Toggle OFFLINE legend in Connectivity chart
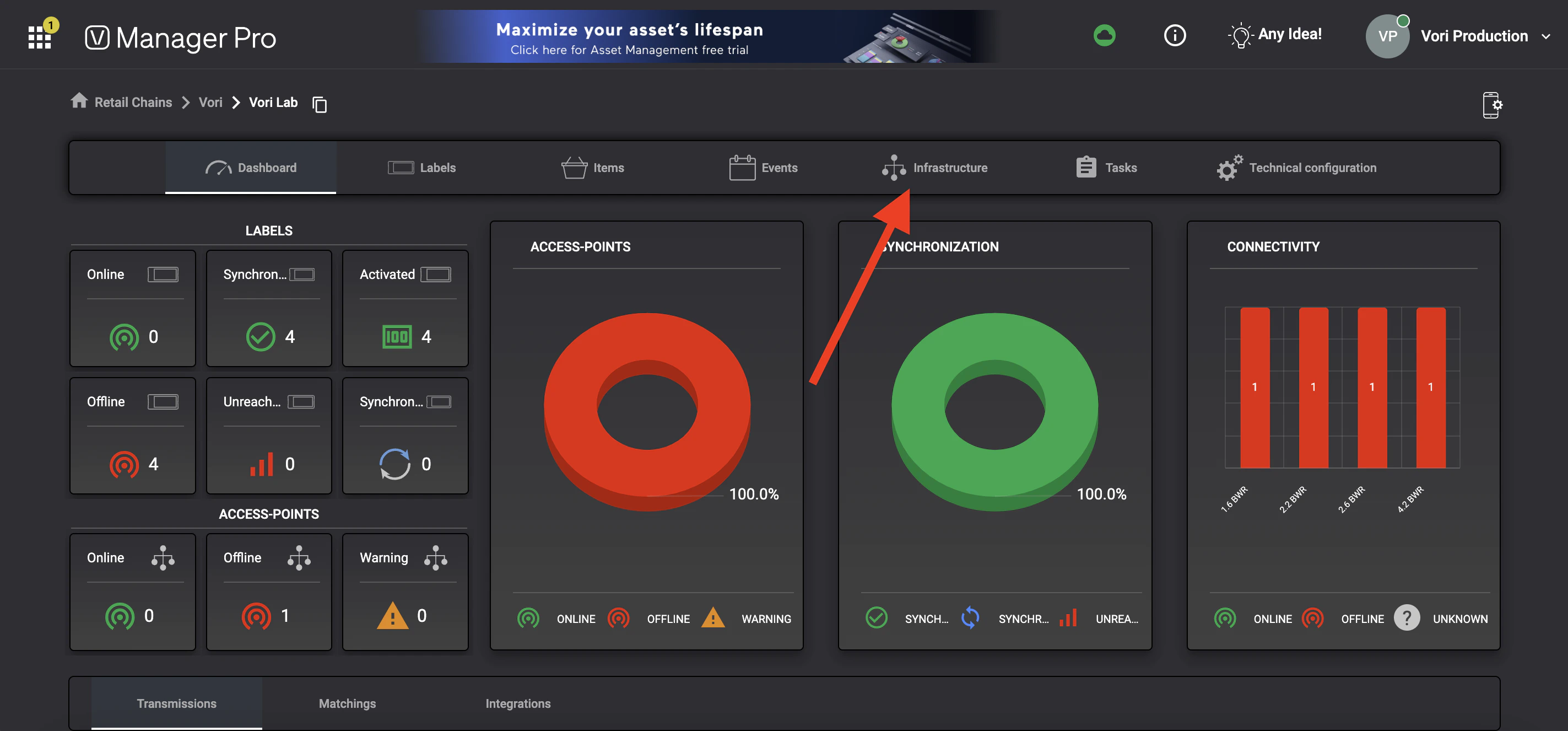This screenshot has height=731, width=1568. click(1343, 619)
